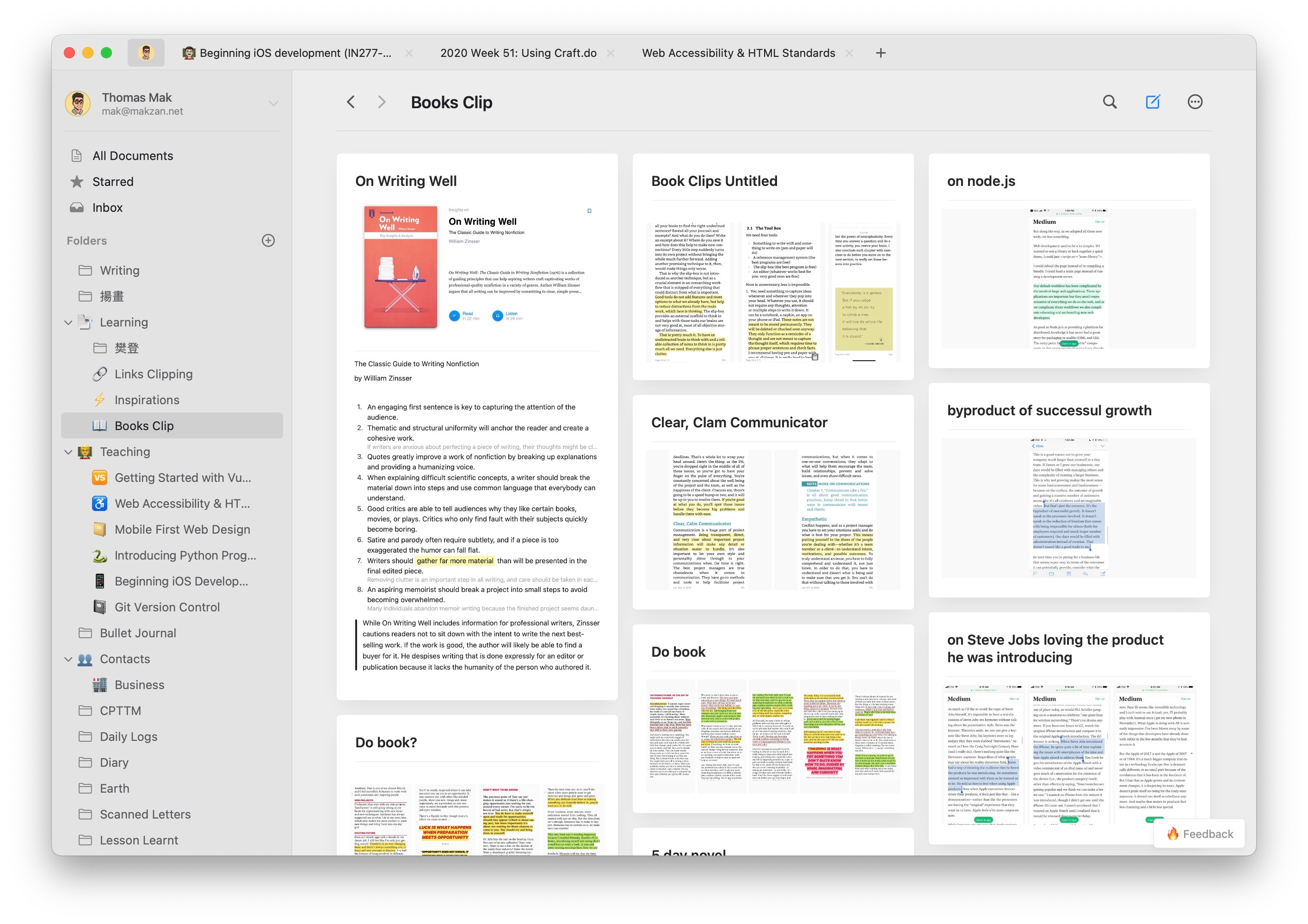1308x924 pixels.
Task: Open the On Writing Well card
Action: [x=477, y=427]
